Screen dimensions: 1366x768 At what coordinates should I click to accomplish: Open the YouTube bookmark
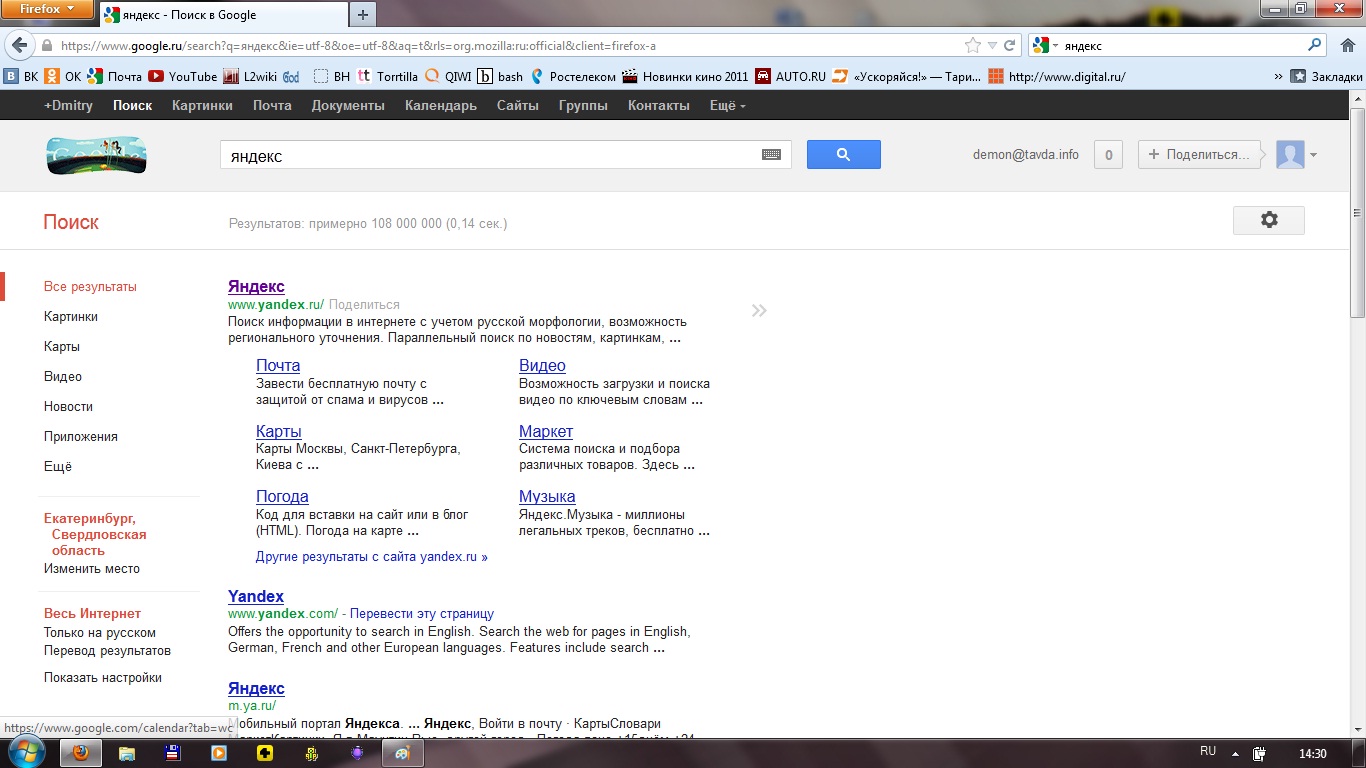click(x=183, y=76)
